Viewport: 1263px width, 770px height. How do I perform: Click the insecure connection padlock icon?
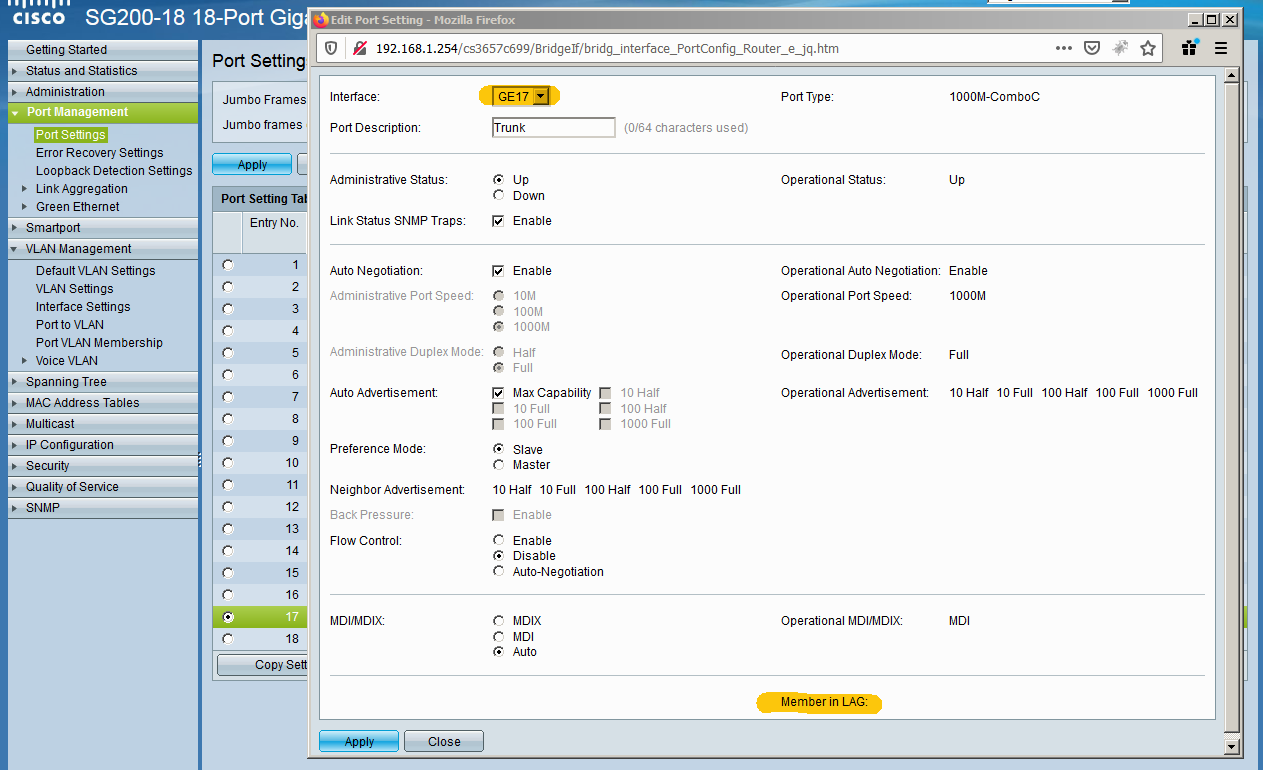tap(358, 48)
